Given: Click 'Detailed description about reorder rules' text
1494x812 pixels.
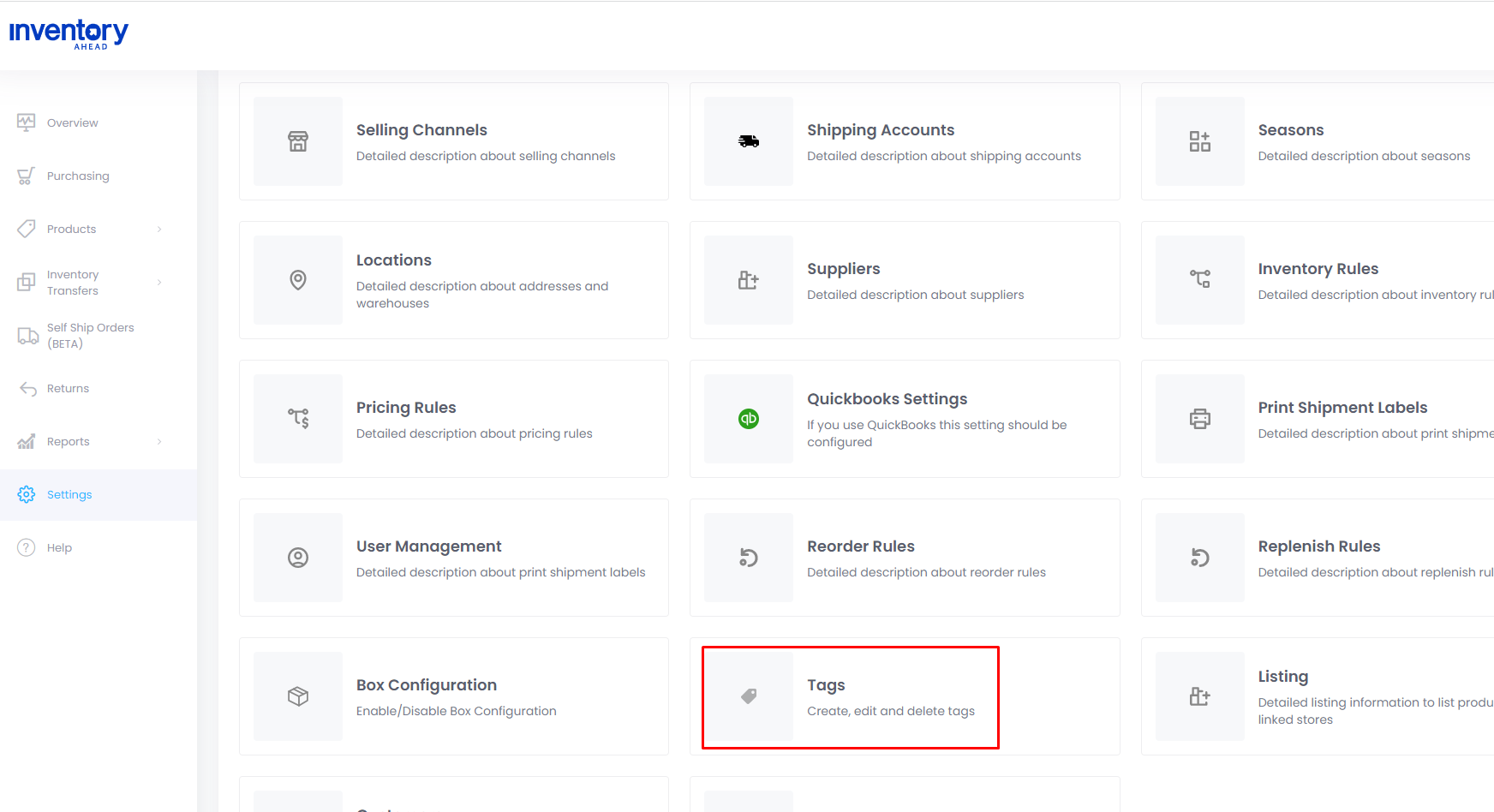Looking at the screenshot, I should [x=926, y=572].
